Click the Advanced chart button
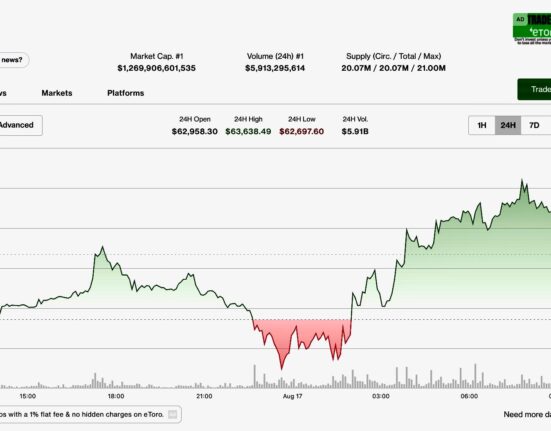The height and width of the screenshot is (431, 551). 19,125
